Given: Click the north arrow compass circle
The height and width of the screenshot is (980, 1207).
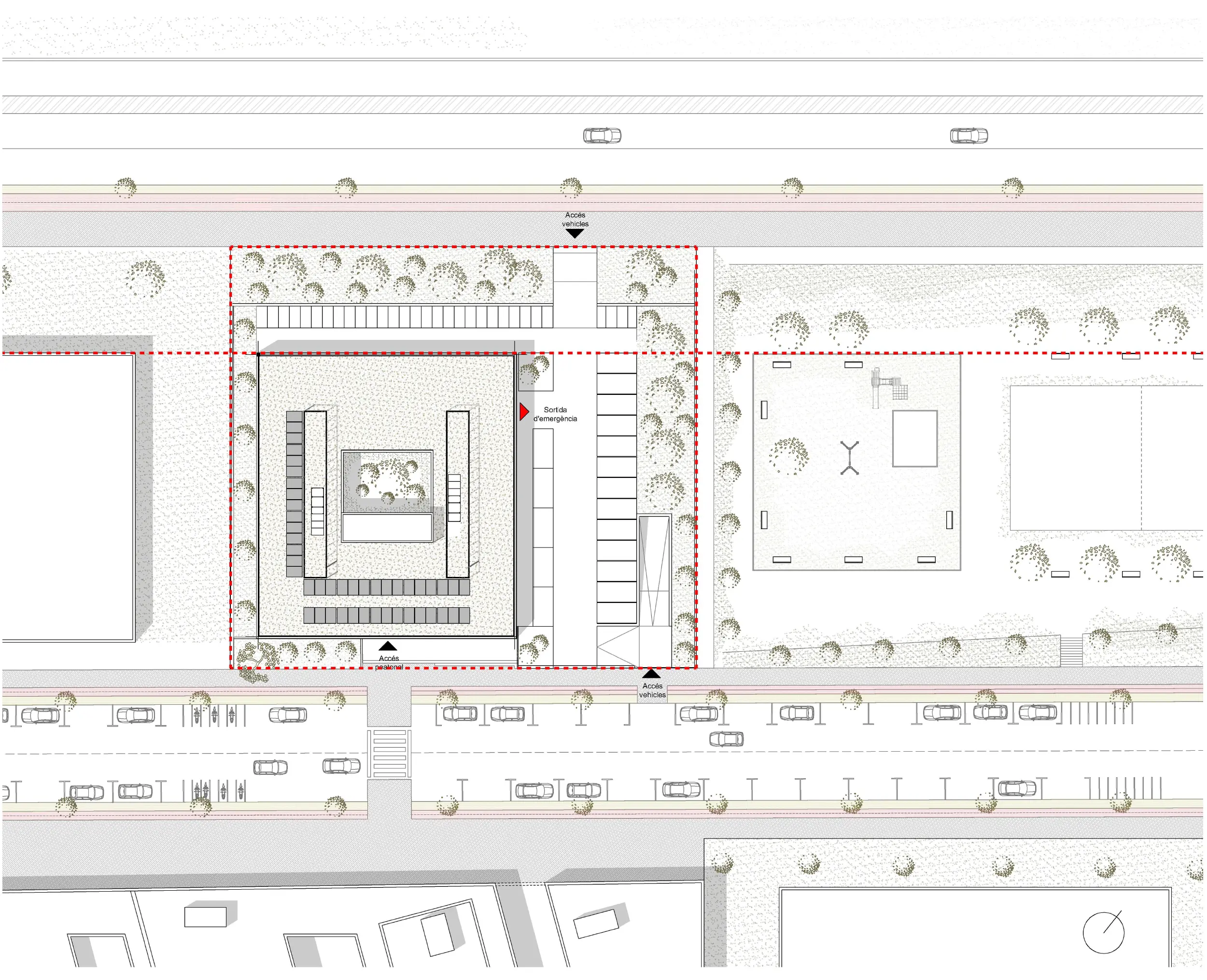Looking at the screenshot, I should (x=1103, y=933).
